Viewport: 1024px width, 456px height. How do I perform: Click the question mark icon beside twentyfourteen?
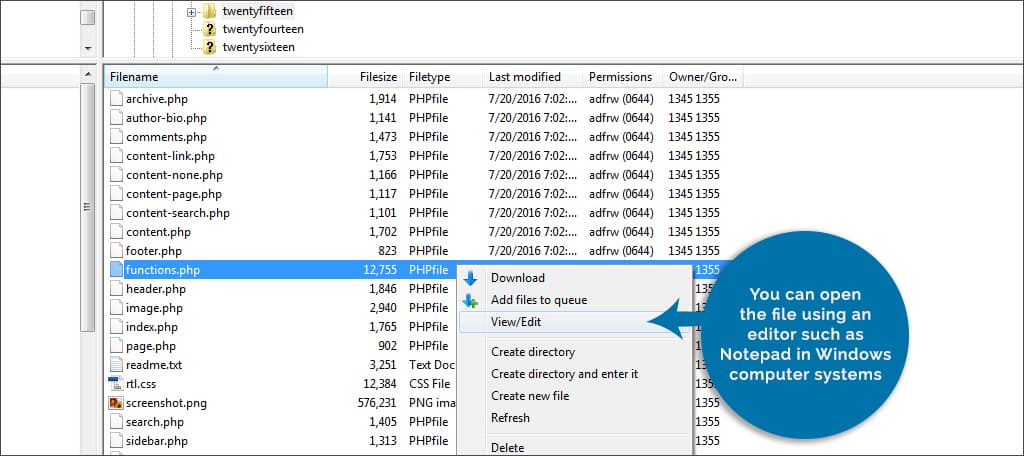[210, 29]
